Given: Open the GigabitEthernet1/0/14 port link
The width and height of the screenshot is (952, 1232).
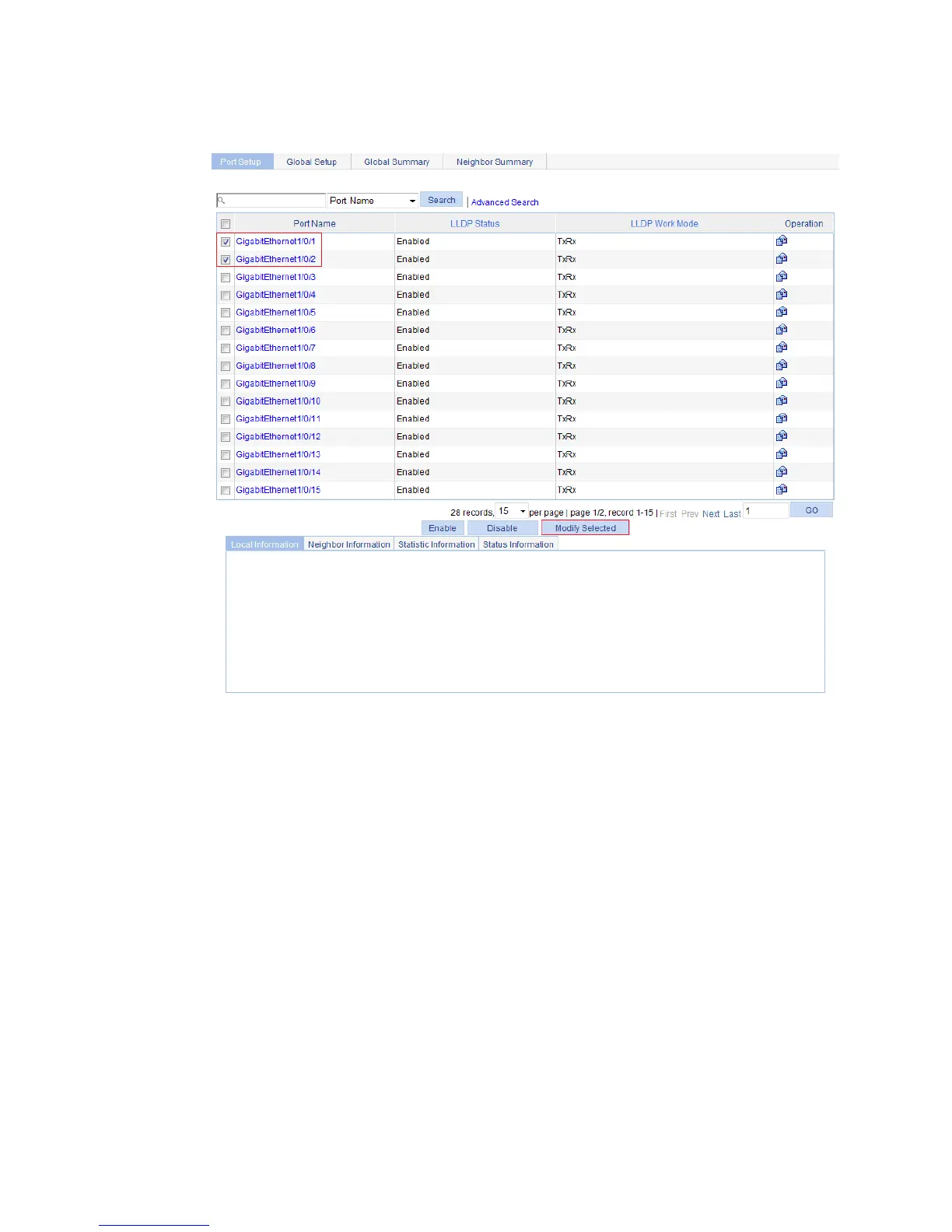Looking at the screenshot, I should pos(278,472).
